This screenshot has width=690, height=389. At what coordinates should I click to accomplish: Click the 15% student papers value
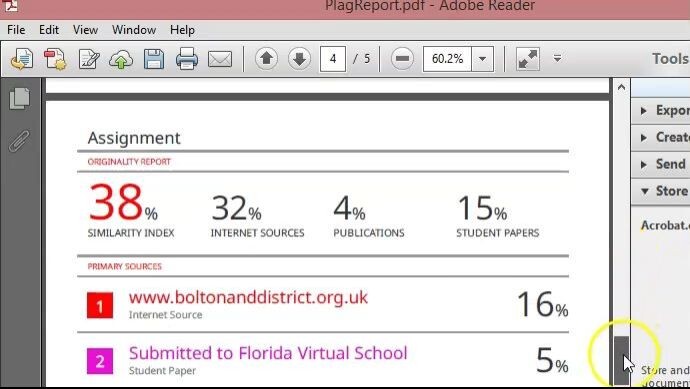pyautogui.click(x=482, y=208)
